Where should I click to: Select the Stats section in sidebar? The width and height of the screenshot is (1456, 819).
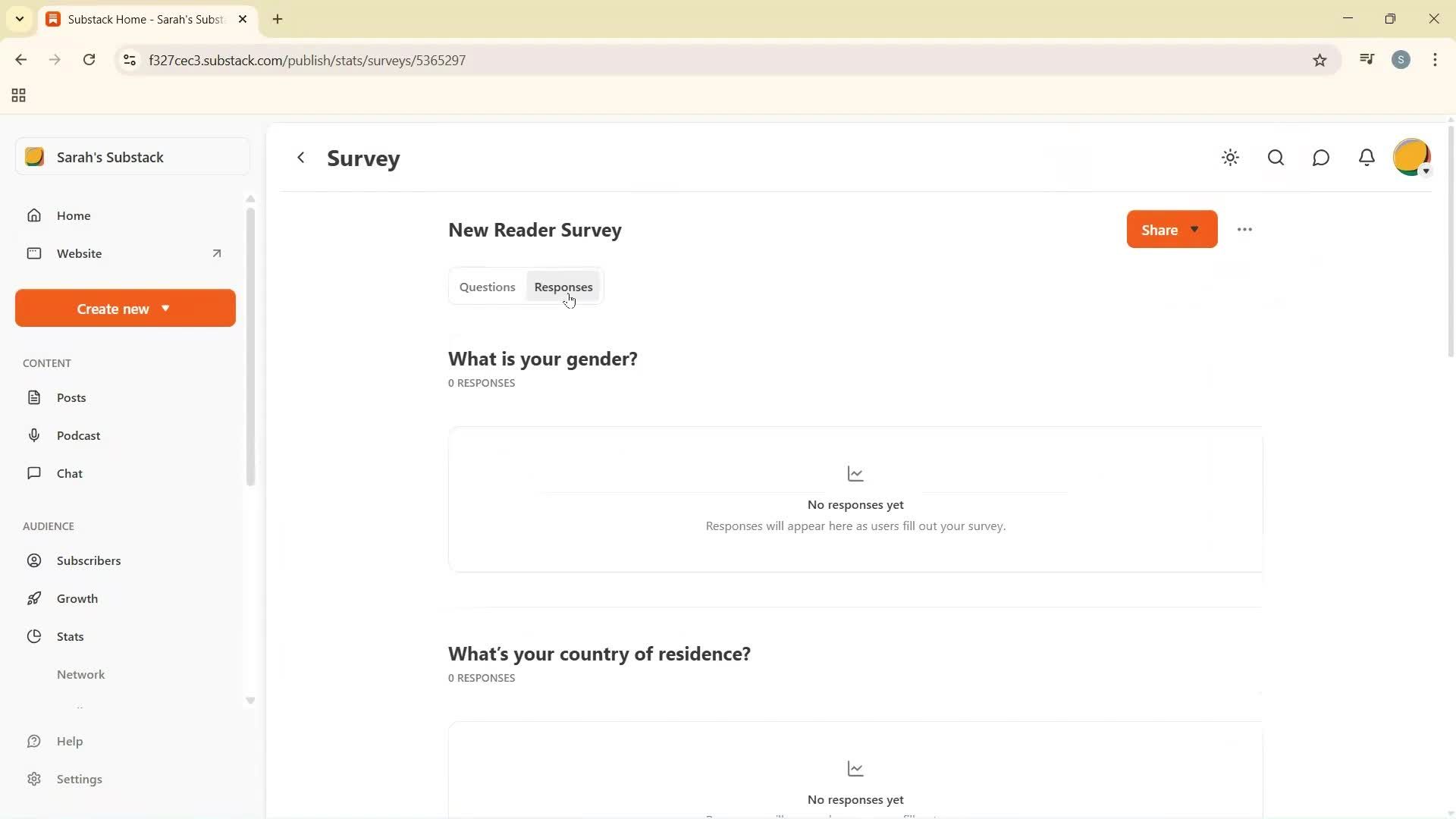(x=71, y=636)
